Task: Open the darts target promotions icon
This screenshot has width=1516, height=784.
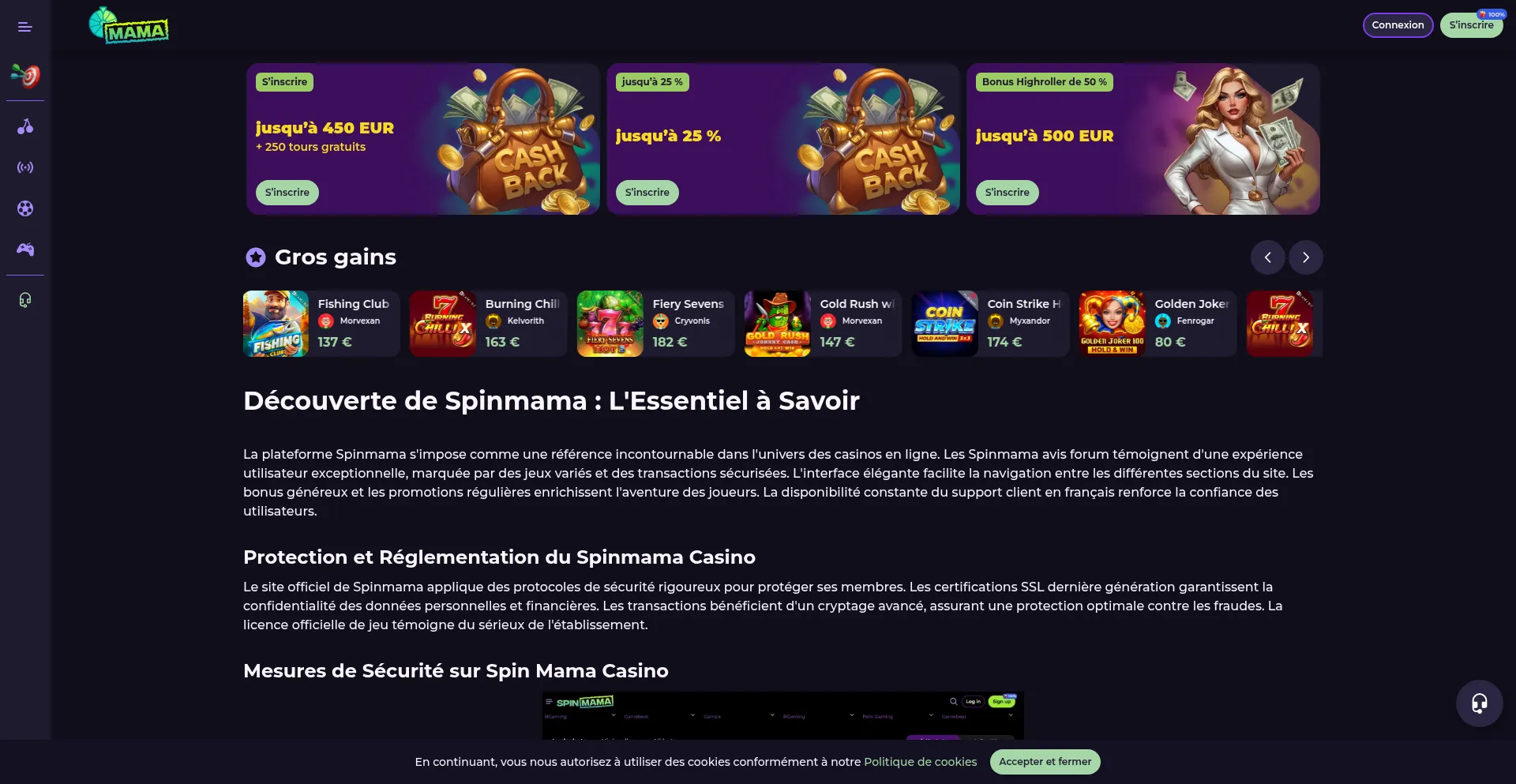Action: pyautogui.click(x=25, y=76)
